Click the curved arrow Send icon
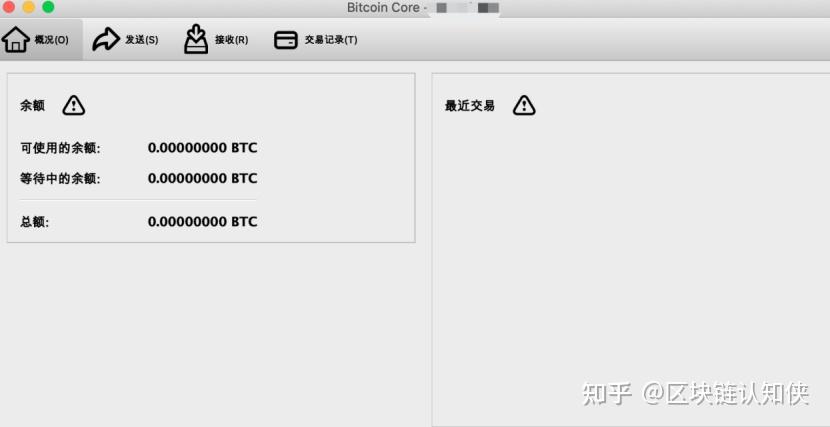The width and height of the screenshot is (830, 427). point(106,40)
